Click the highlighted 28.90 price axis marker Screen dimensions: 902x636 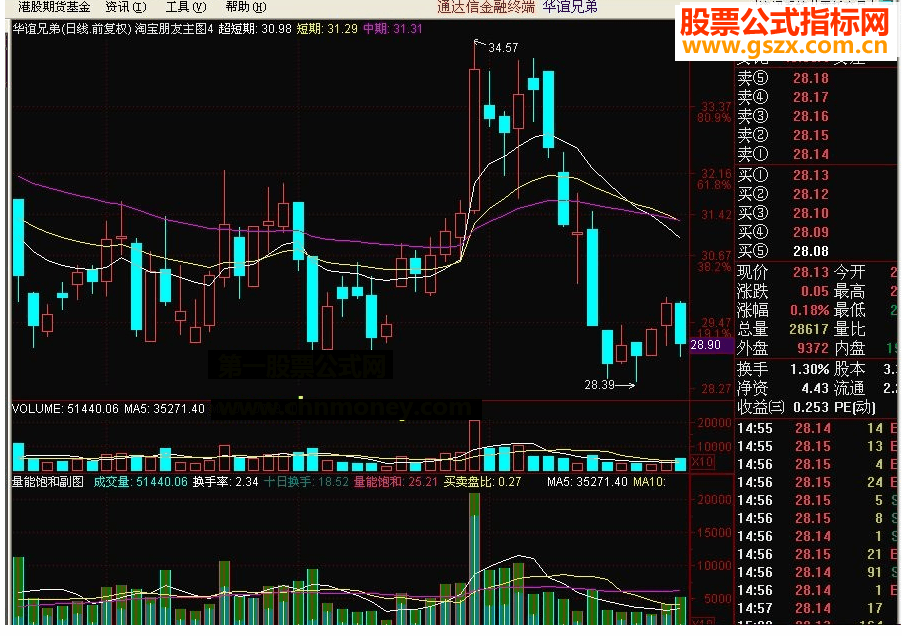click(x=712, y=344)
